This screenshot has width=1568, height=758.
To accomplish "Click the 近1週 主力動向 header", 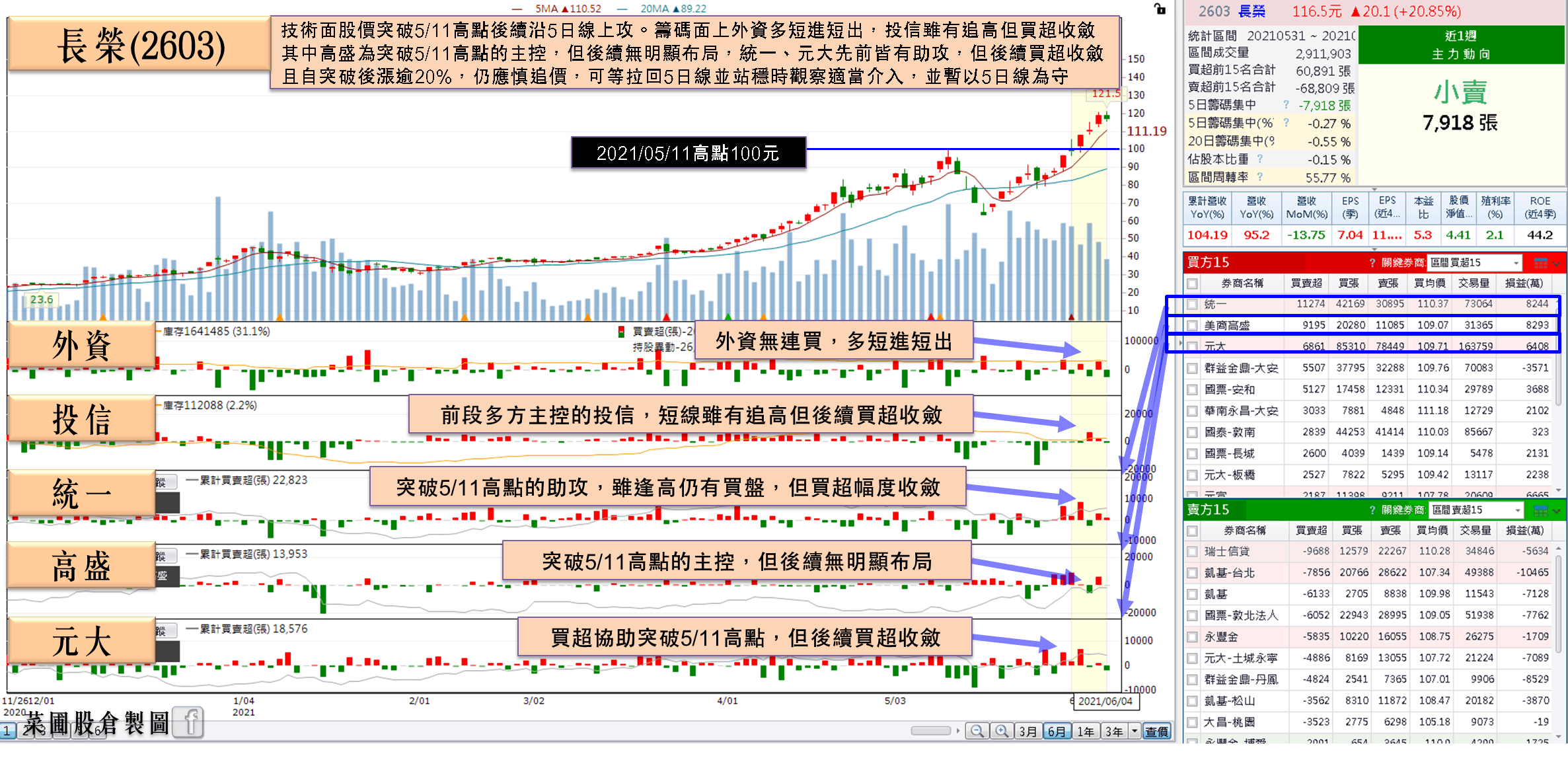I will pyautogui.click(x=1461, y=45).
